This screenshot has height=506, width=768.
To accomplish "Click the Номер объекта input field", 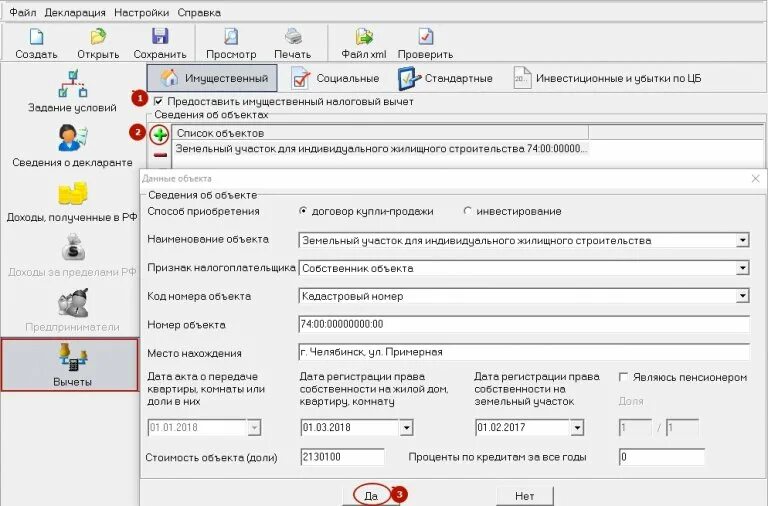I will coord(524,324).
